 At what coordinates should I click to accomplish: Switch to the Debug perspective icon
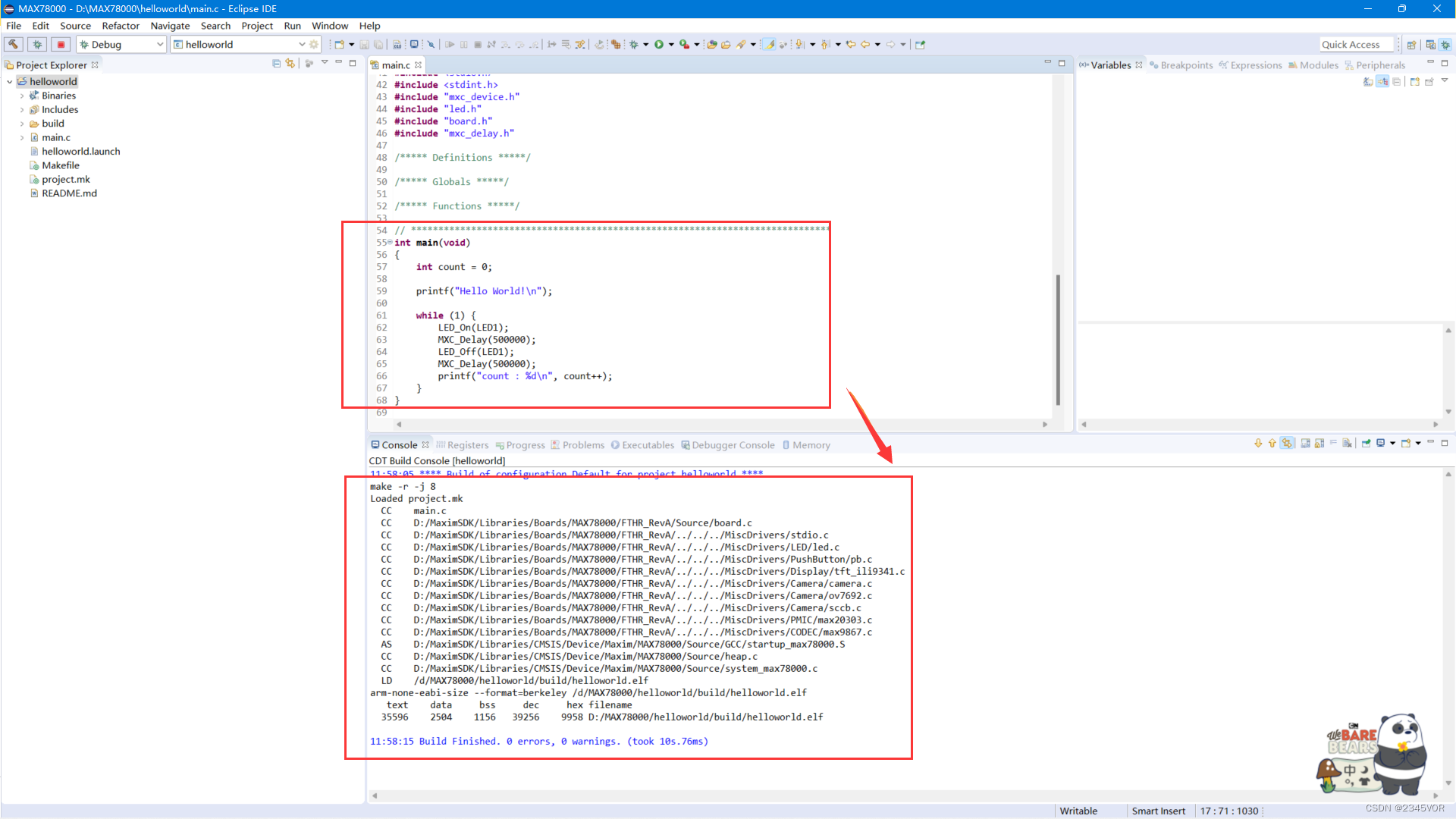coord(1445,45)
